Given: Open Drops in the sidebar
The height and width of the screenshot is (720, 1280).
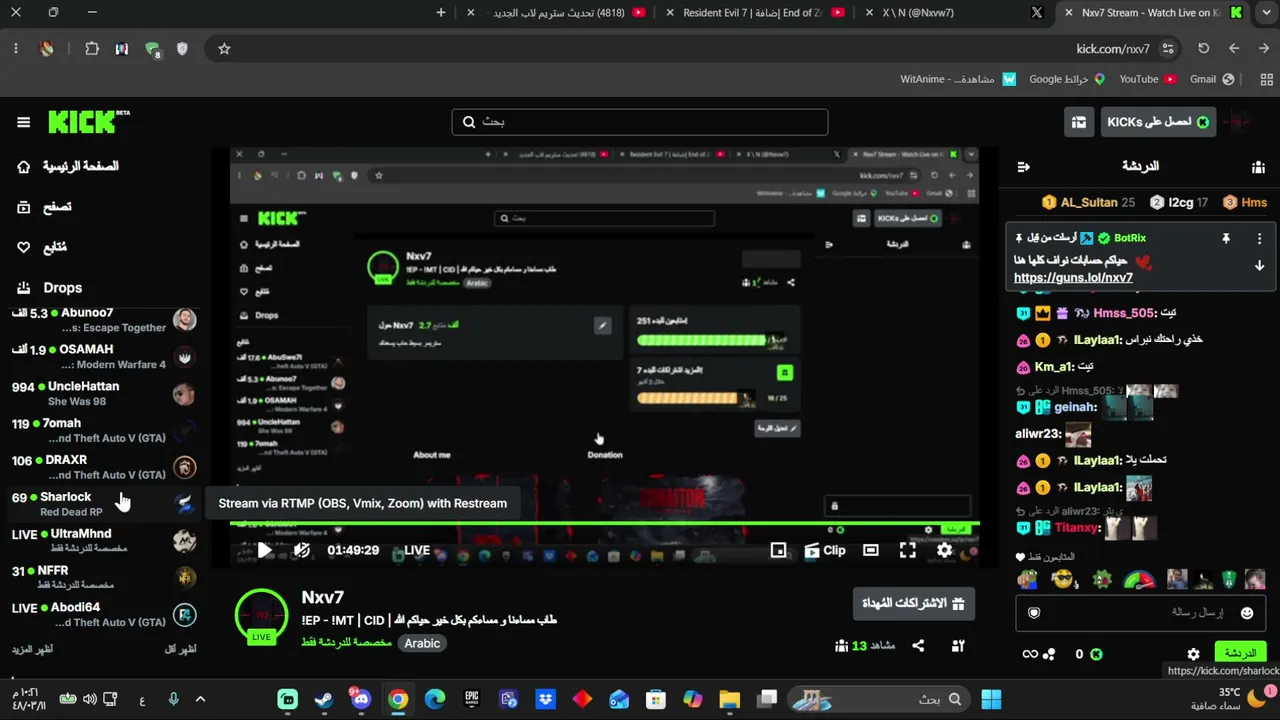Looking at the screenshot, I should pos(50,288).
